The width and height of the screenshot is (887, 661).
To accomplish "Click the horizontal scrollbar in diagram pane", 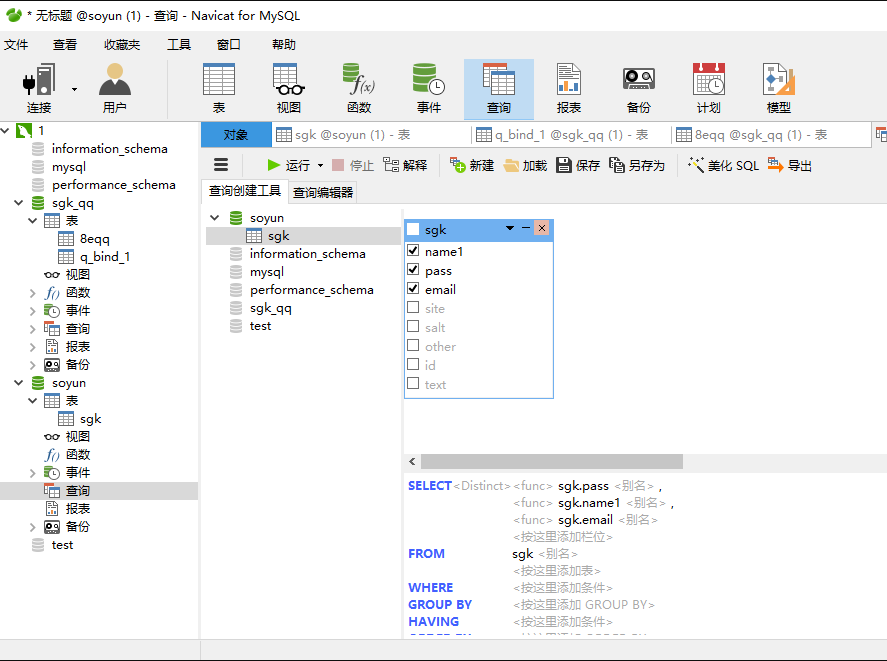I will (x=552, y=461).
